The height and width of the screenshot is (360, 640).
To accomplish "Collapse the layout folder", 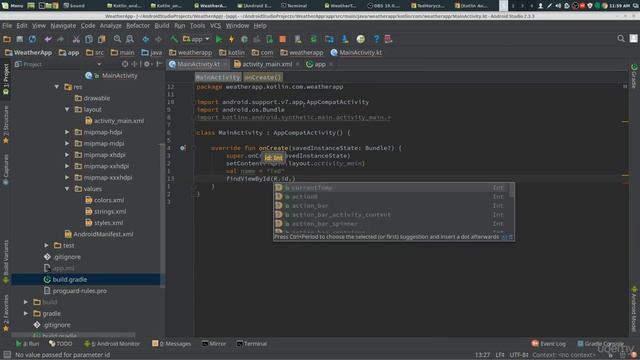I will 67,109.
